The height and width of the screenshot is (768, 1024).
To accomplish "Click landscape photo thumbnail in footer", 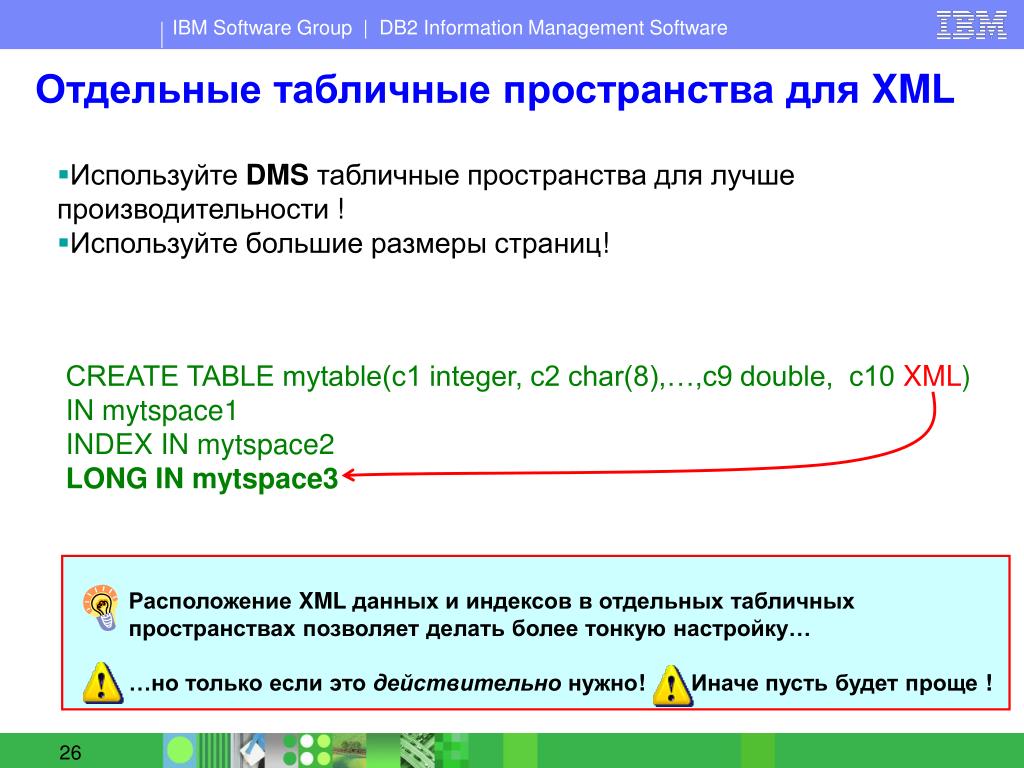I will pyautogui.click(x=348, y=750).
